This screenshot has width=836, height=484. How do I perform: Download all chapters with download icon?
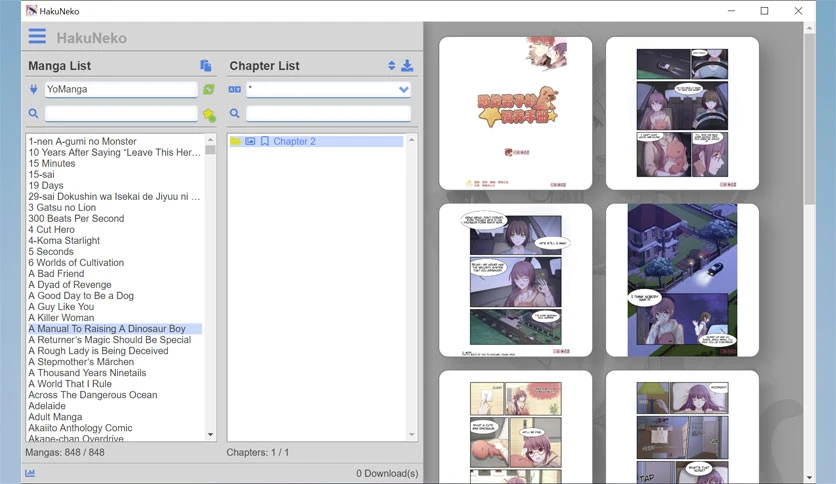click(407, 66)
